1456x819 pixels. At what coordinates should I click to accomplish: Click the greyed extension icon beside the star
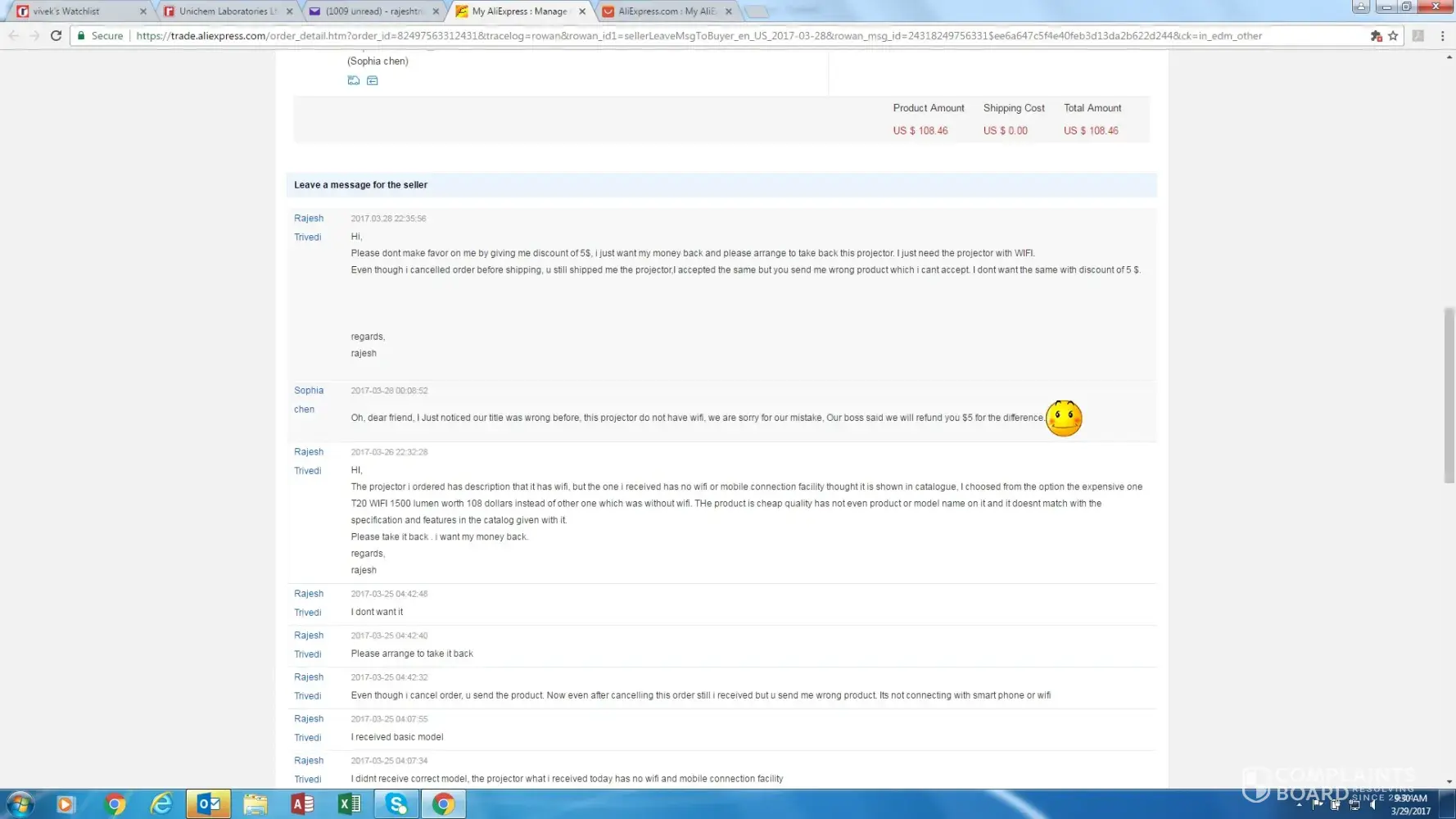click(1418, 36)
